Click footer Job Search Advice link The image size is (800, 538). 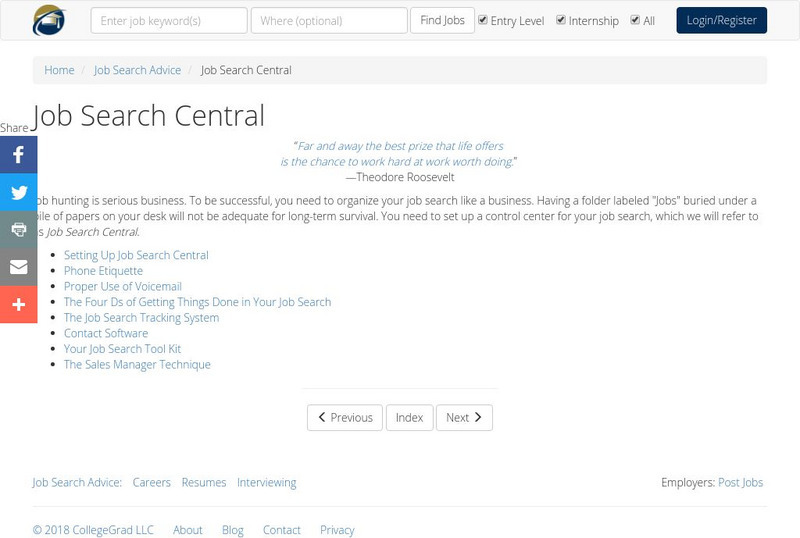coord(77,482)
